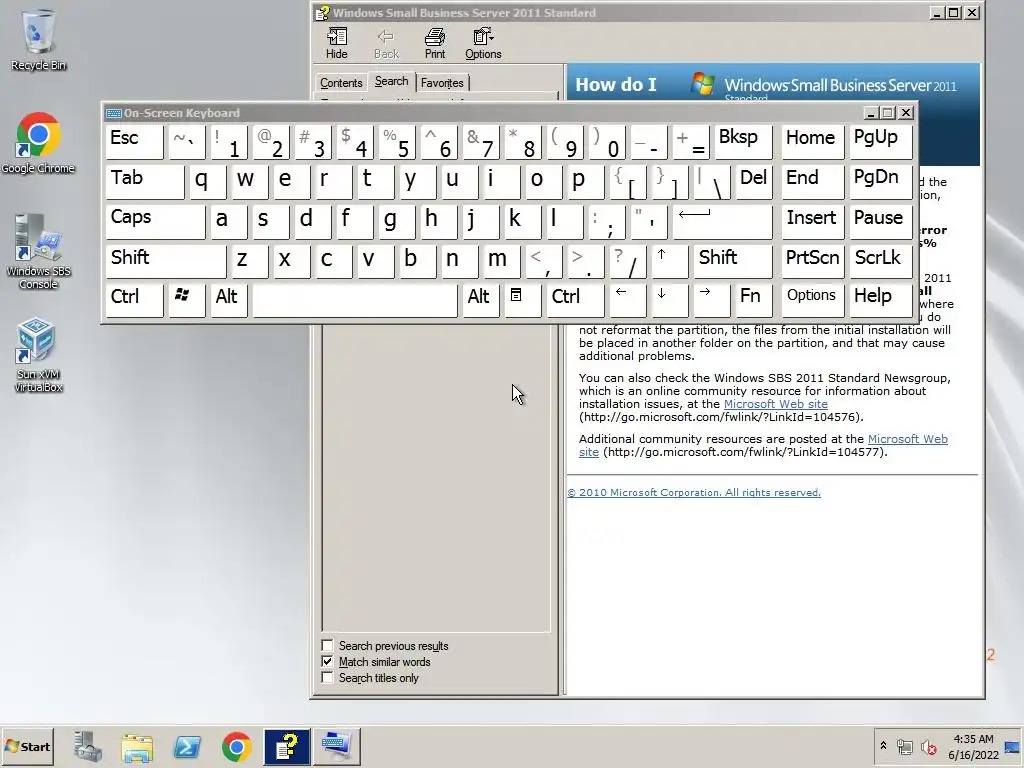The height and width of the screenshot is (768, 1024).
Task: Switch to On-Screen Keyboard taskbar button
Action: pyautogui.click(x=336, y=746)
